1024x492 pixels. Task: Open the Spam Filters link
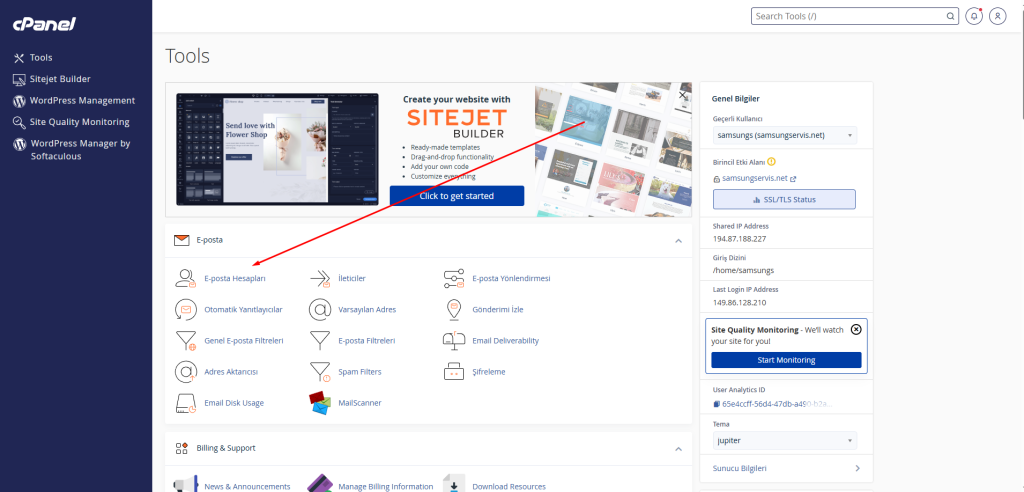(360, 372)
